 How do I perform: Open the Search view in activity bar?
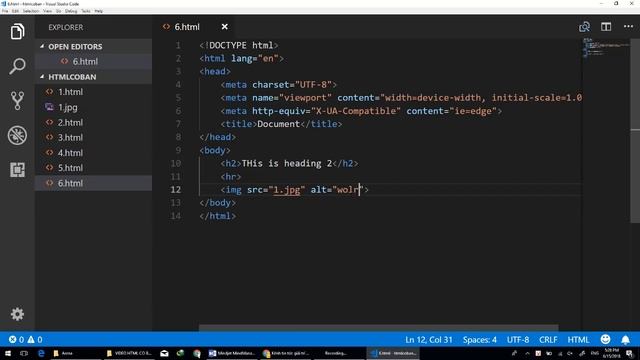17,66
